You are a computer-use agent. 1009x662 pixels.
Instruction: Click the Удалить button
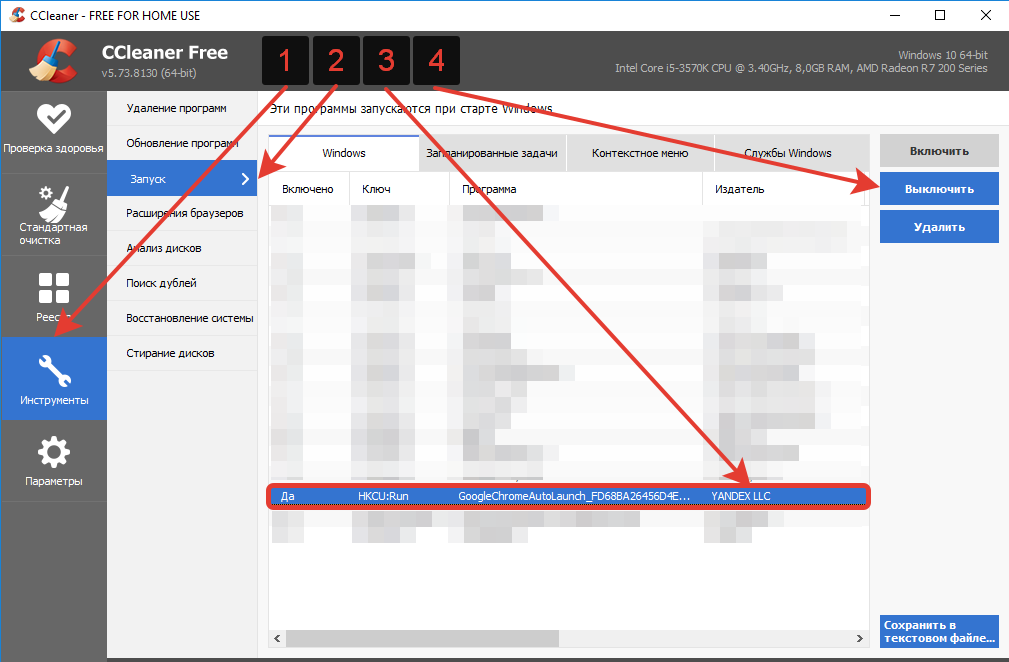pos(939,226)
